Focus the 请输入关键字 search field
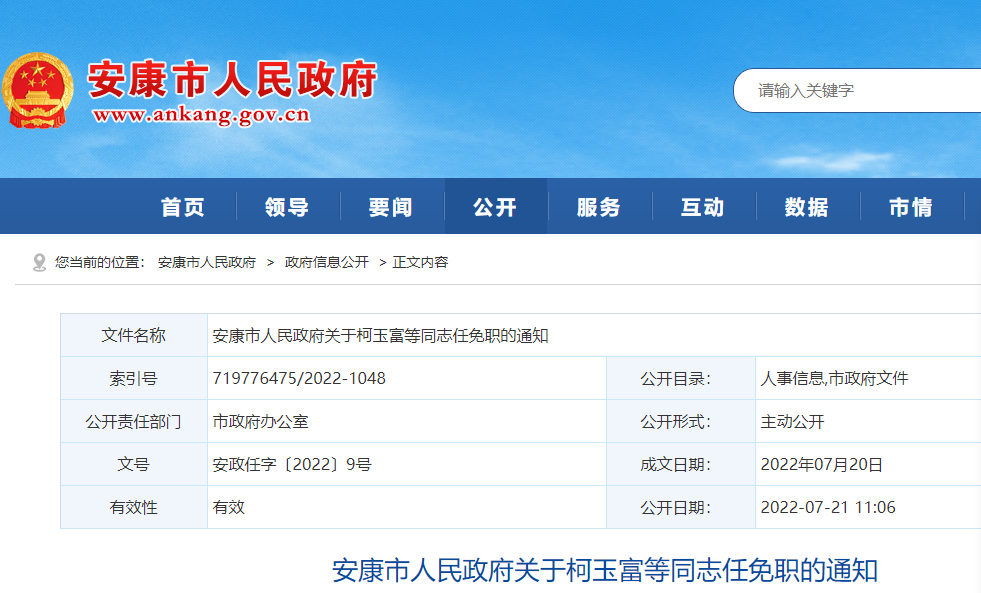The height and width of the screenshot is (593, 981). click(857, 91)
